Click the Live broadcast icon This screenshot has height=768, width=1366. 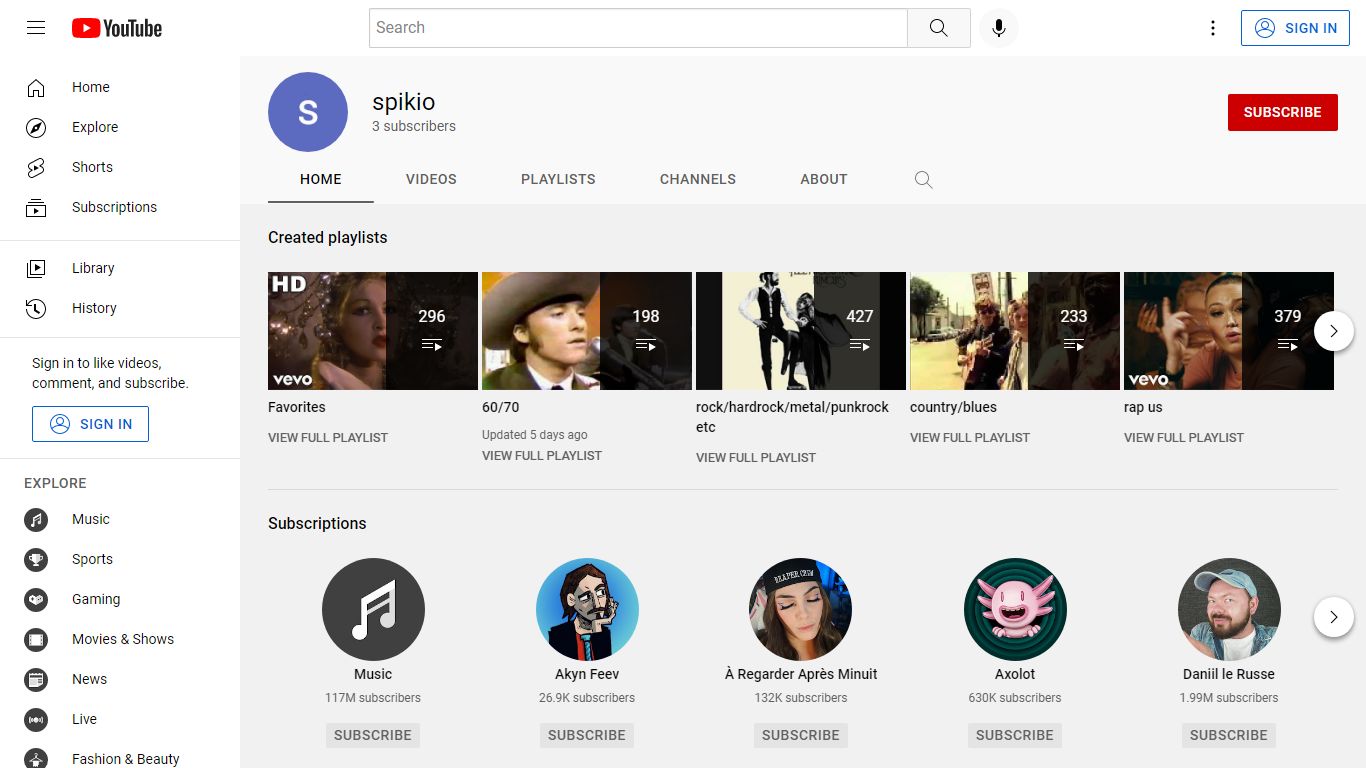coord(36,719)
